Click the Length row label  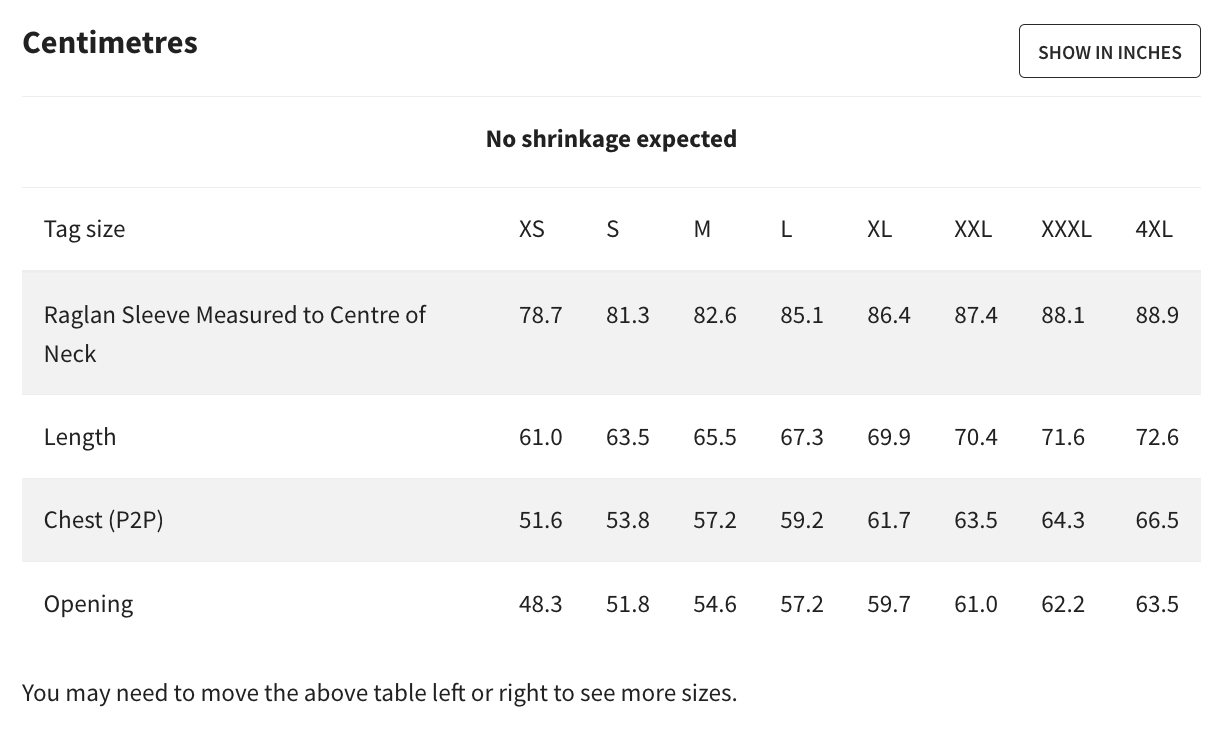[80, 437]
